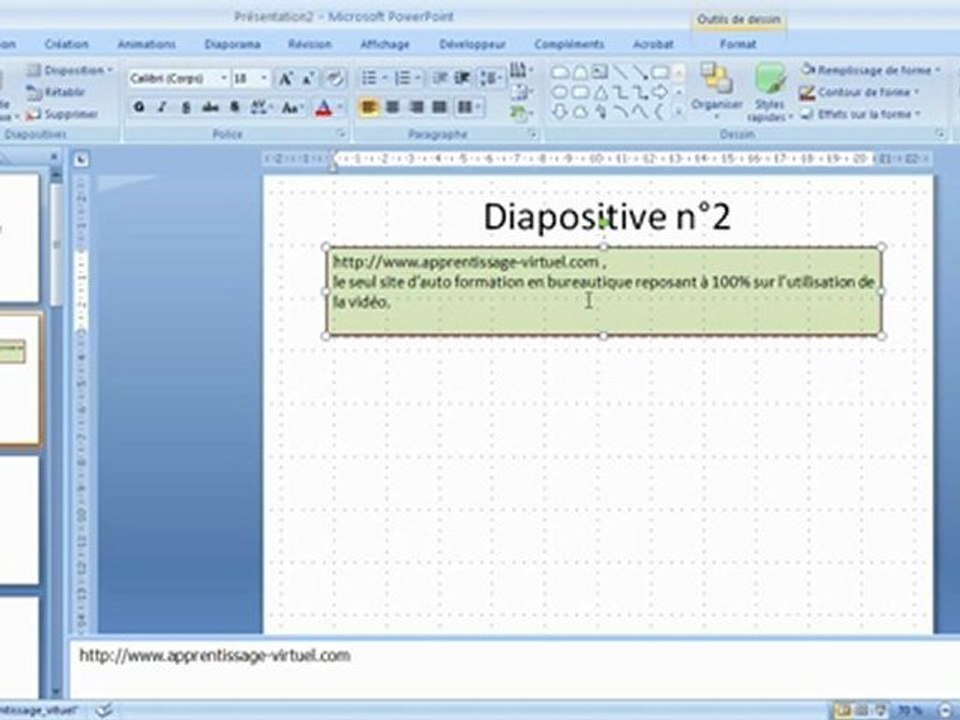Image resolution: width=960 pixels, height=720 pixels.
Task: Increase font size with grow font icon
Action: click(x=285, y=78)
